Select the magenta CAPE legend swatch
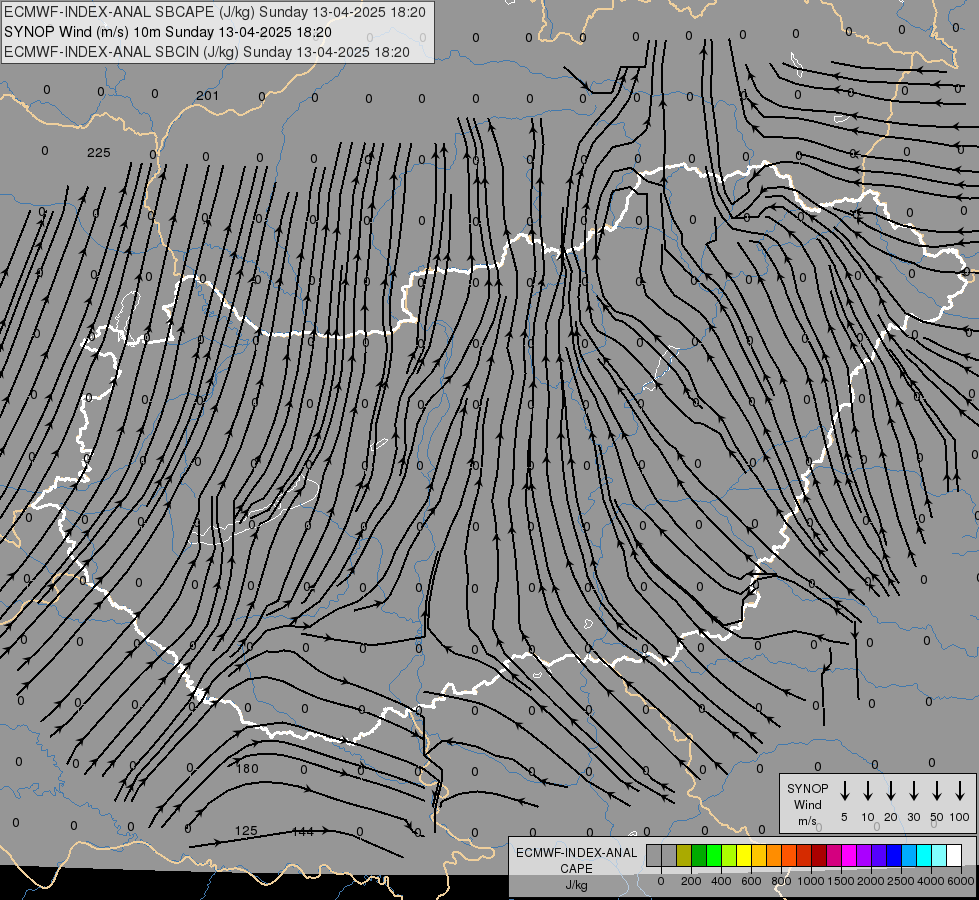 849,855
